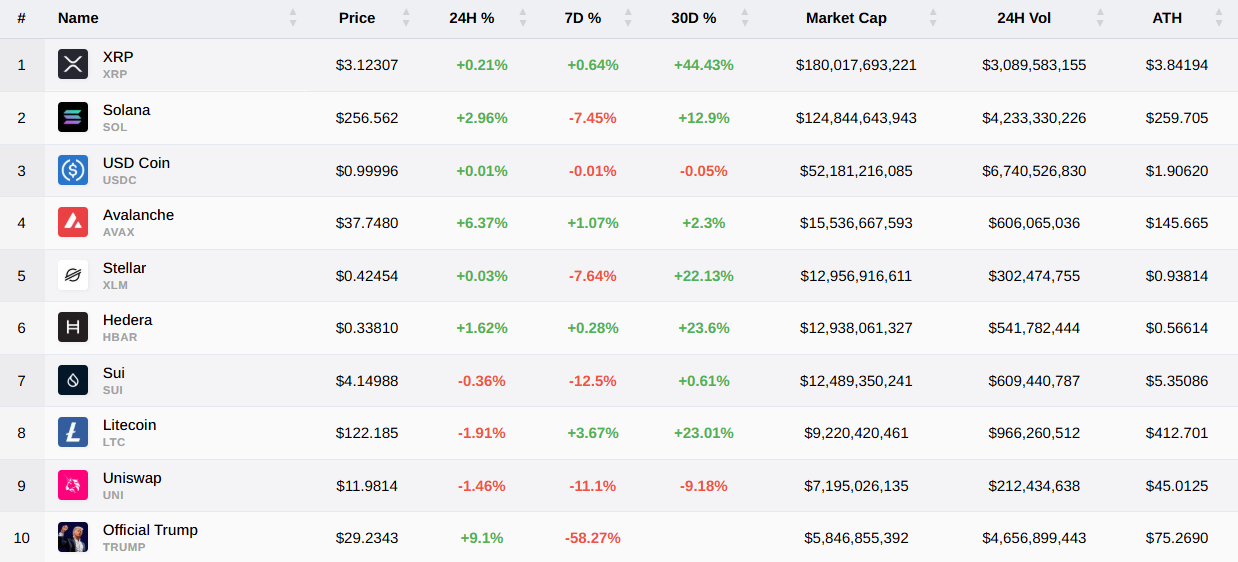
Task: Click the USD Coin logo icon
Action: point(73,170)
